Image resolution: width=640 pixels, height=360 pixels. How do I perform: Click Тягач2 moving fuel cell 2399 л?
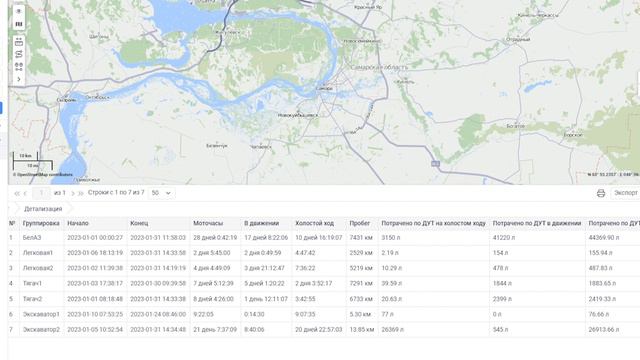[x=502, y=299]
